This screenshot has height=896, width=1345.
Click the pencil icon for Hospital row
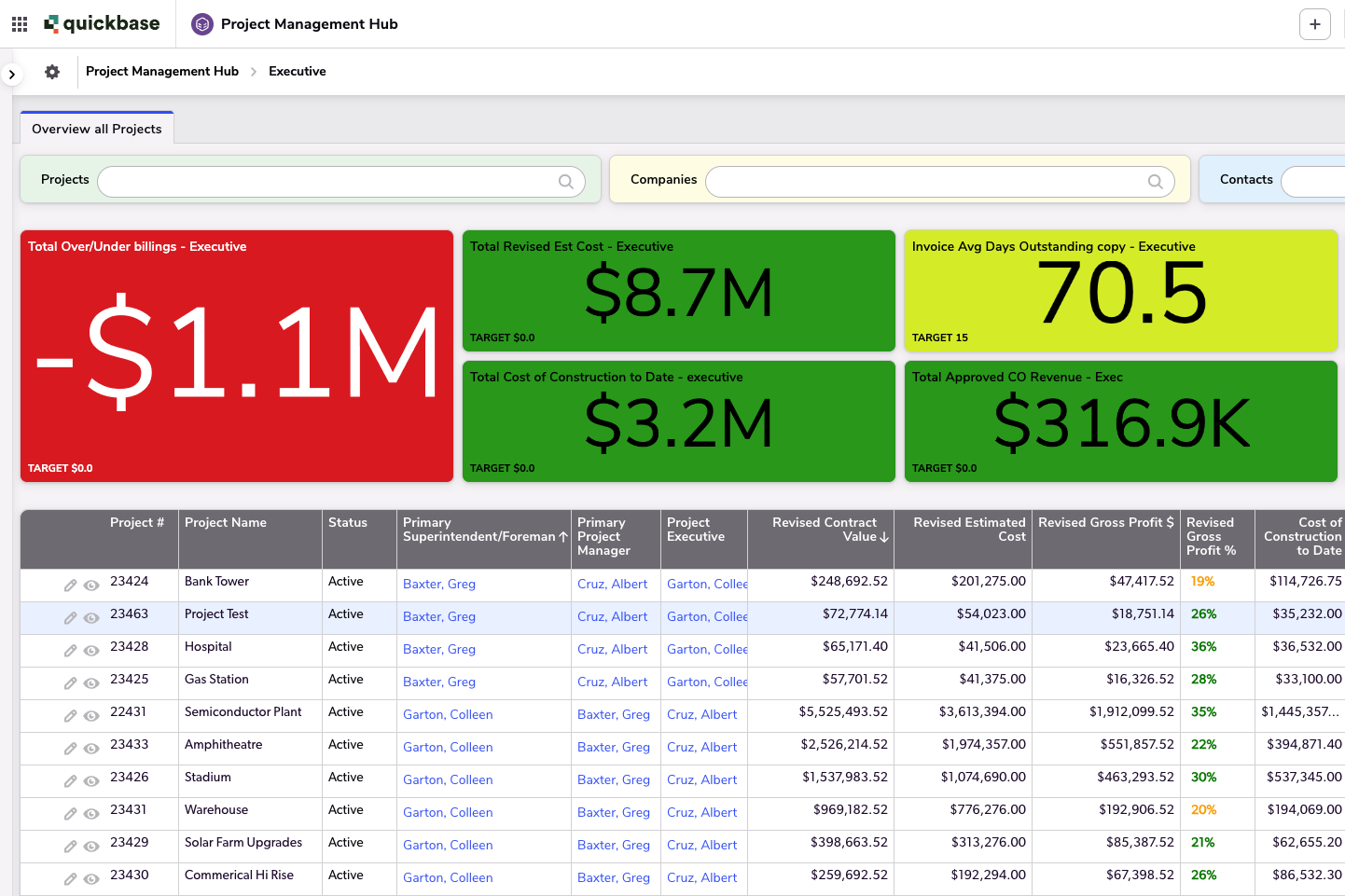click(x=70, y=651)
